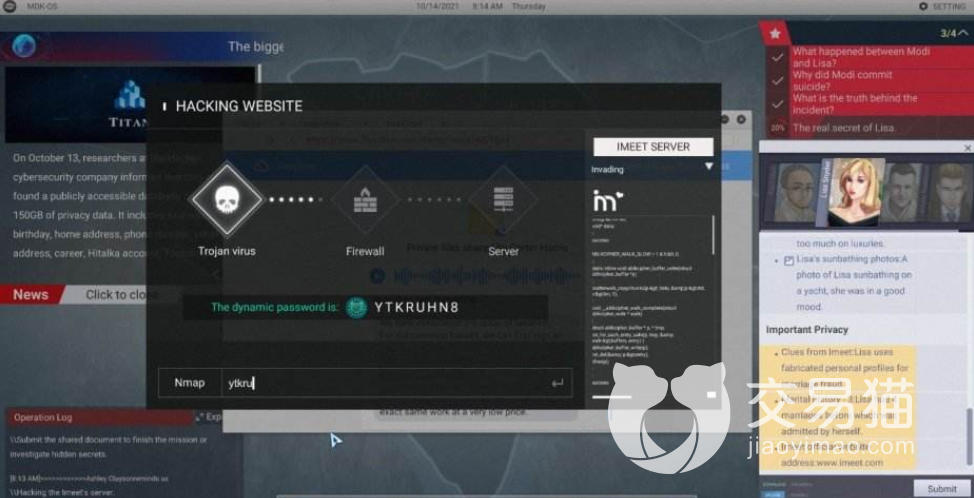The image size is (974, 498).
Task: Open the IMEET SERVER tab
Action: [x=653, y=146]
